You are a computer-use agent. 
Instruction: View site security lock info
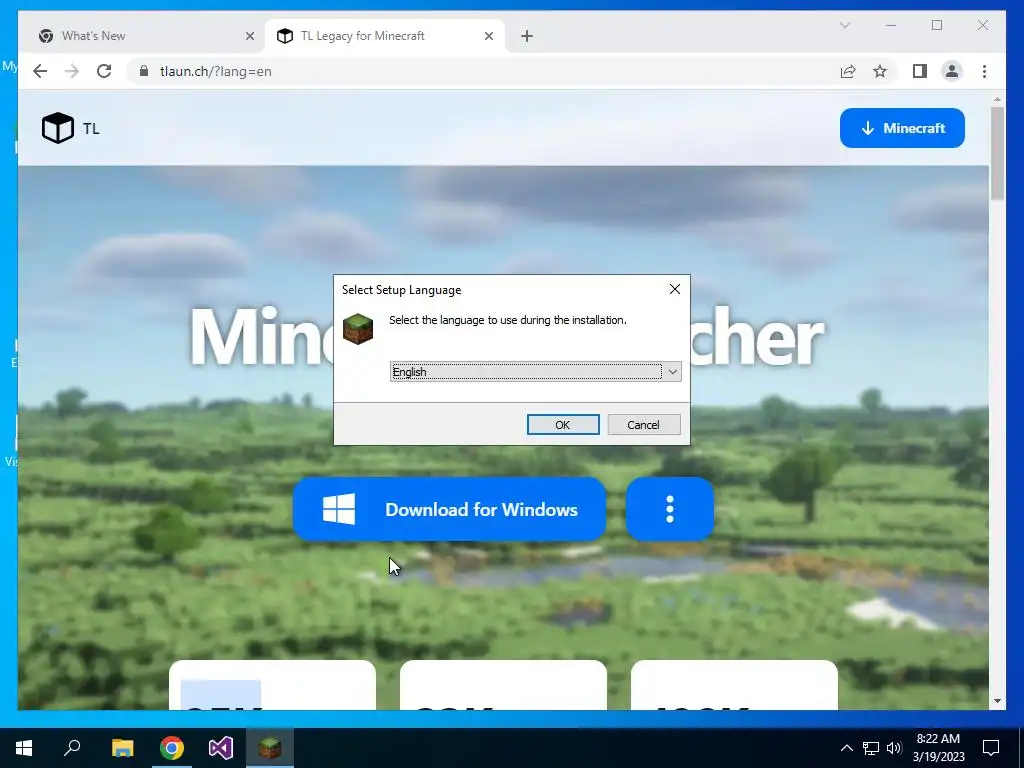[144, 71]
